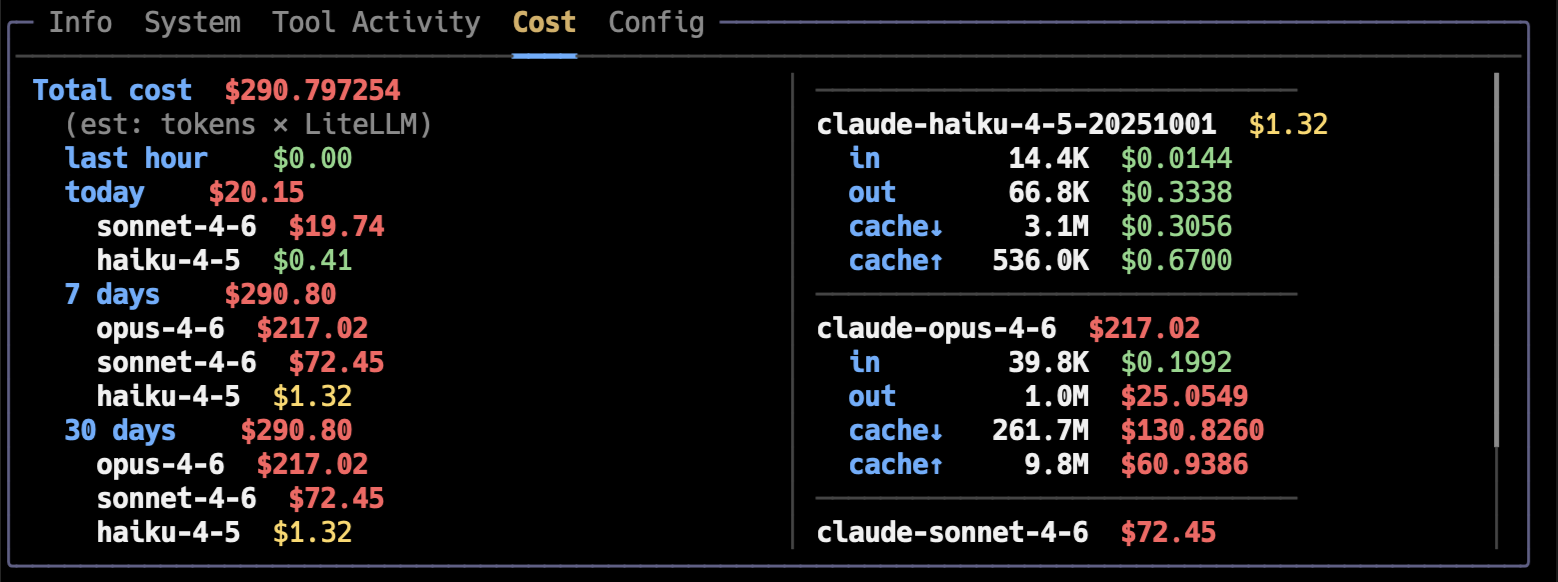Select the claude-sonnet-4-6 entry

pyautogui.click(x=952, y=532)
